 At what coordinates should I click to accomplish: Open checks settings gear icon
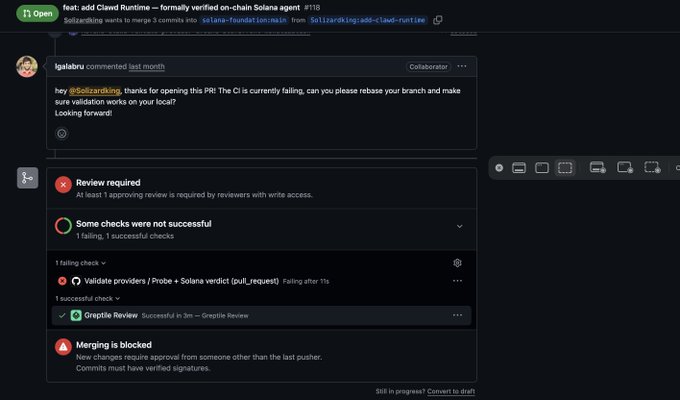click(457, 263)
